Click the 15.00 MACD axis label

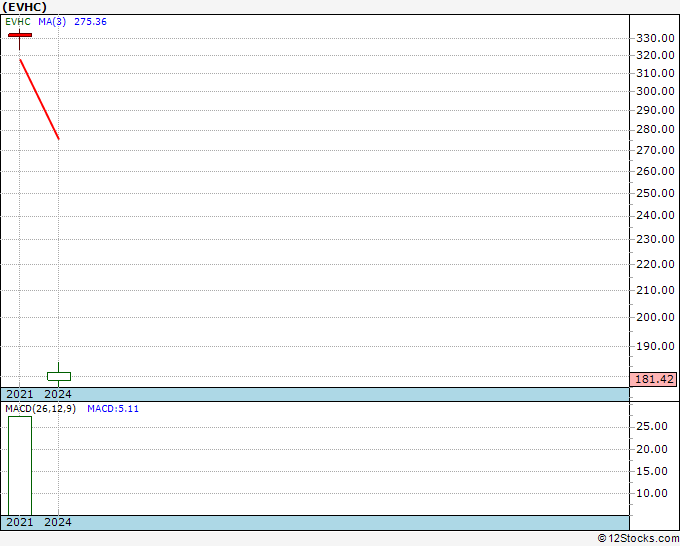tap(652, 471)
